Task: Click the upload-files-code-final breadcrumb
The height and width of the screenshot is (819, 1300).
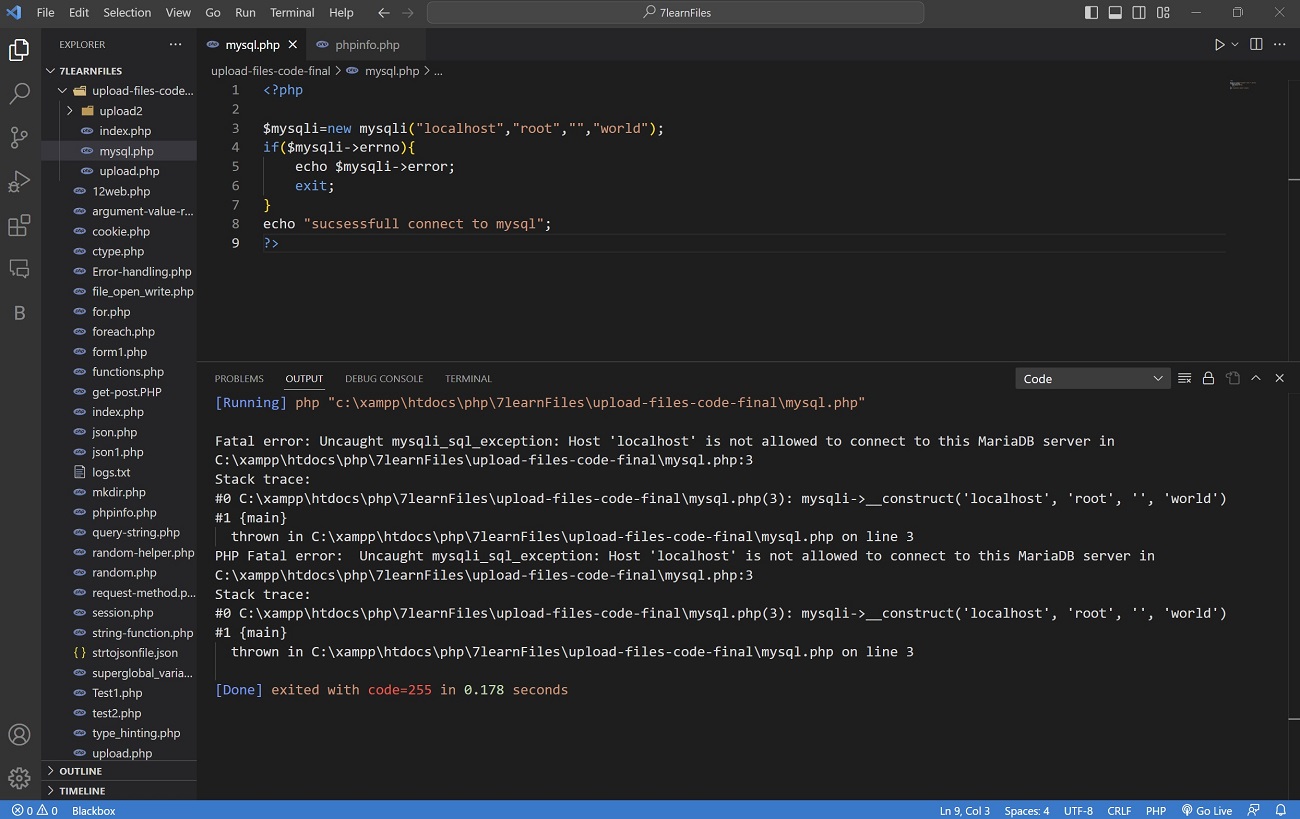Action: [x=270, y=71]
